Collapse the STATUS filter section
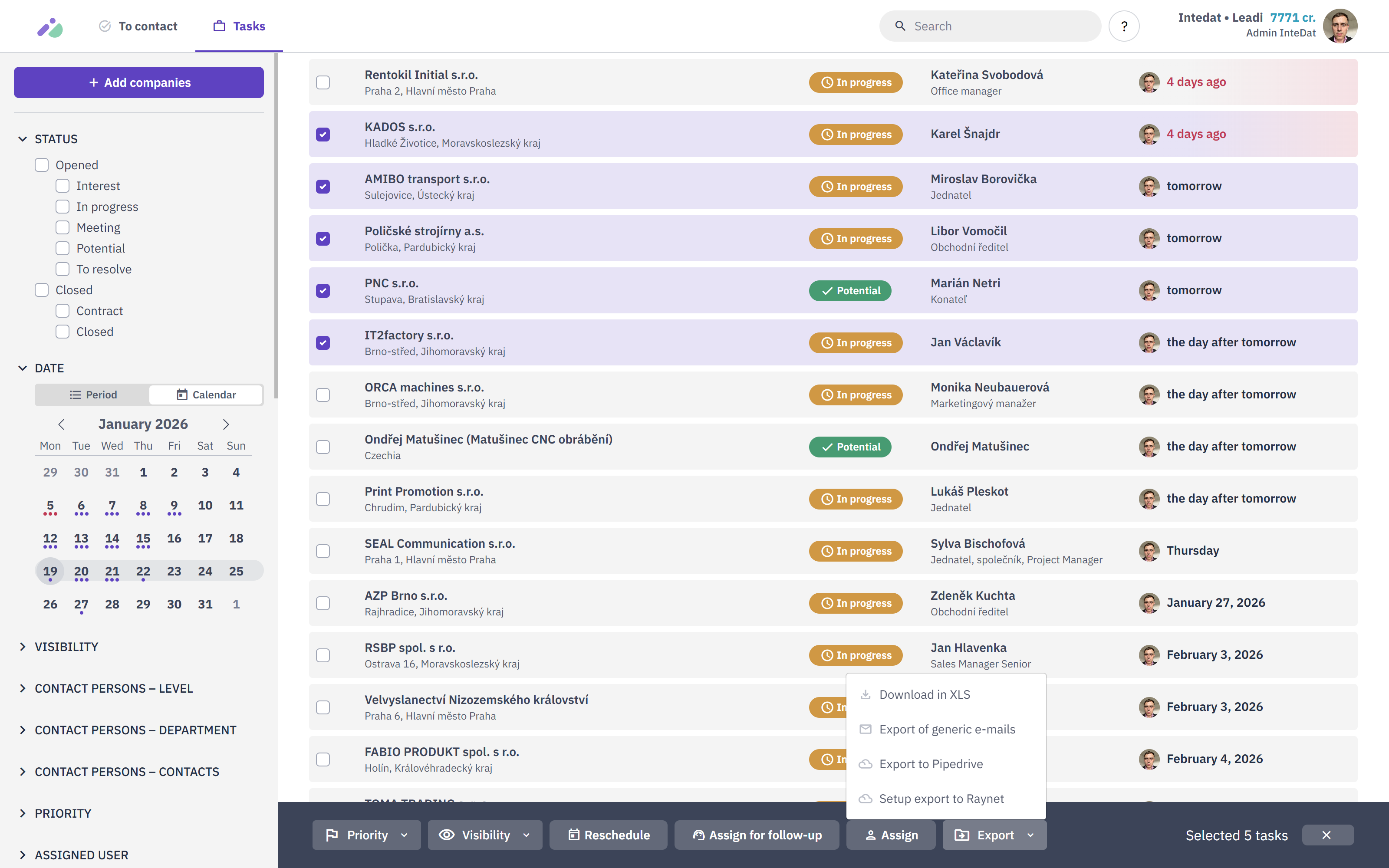The height and width of the screenshot is (868, 1389). point(23,139)
